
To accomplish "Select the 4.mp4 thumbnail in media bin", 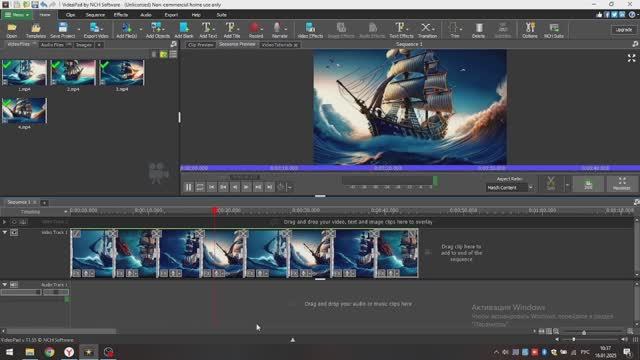I will (24, 111).
